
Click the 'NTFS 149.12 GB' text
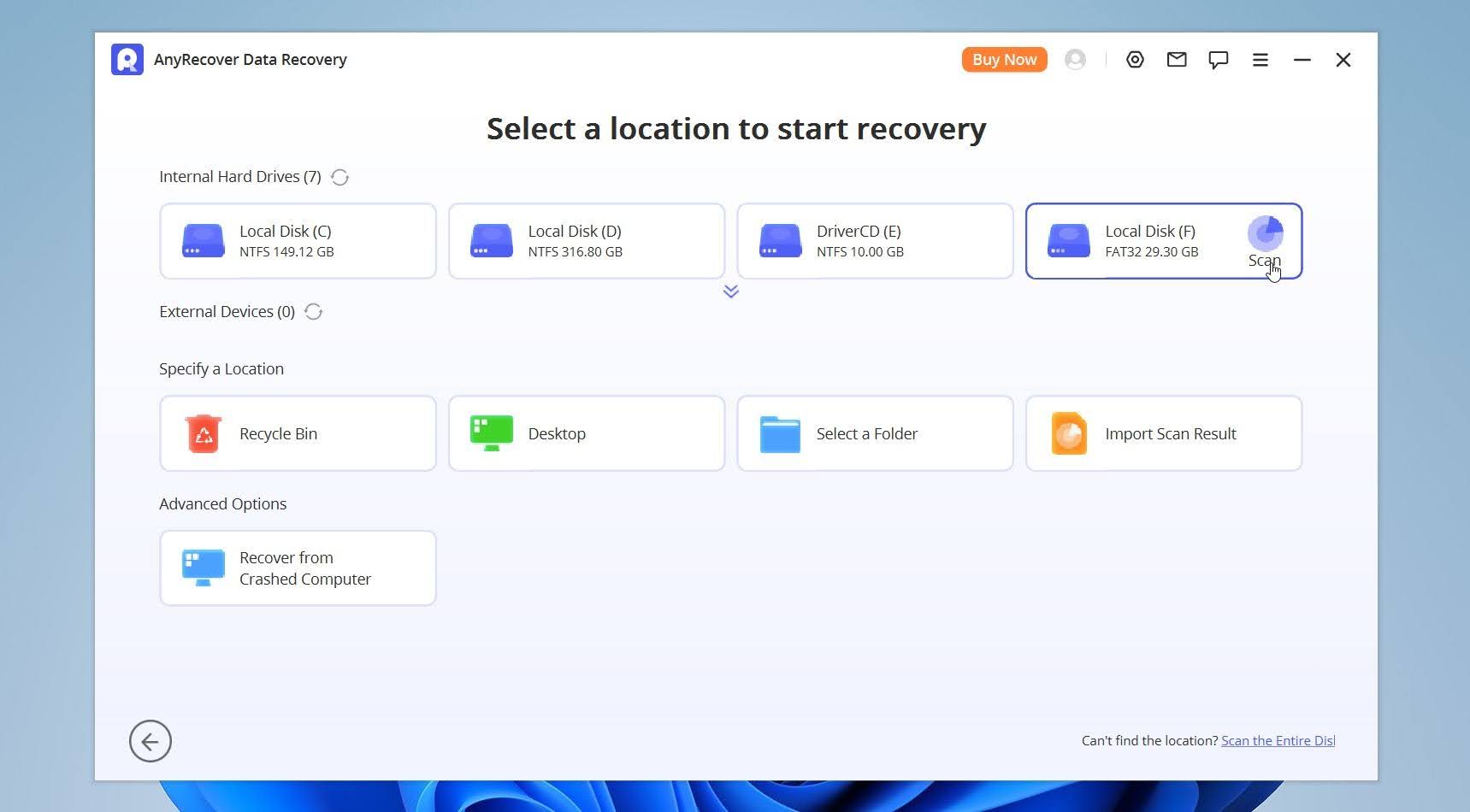point(286,252)
